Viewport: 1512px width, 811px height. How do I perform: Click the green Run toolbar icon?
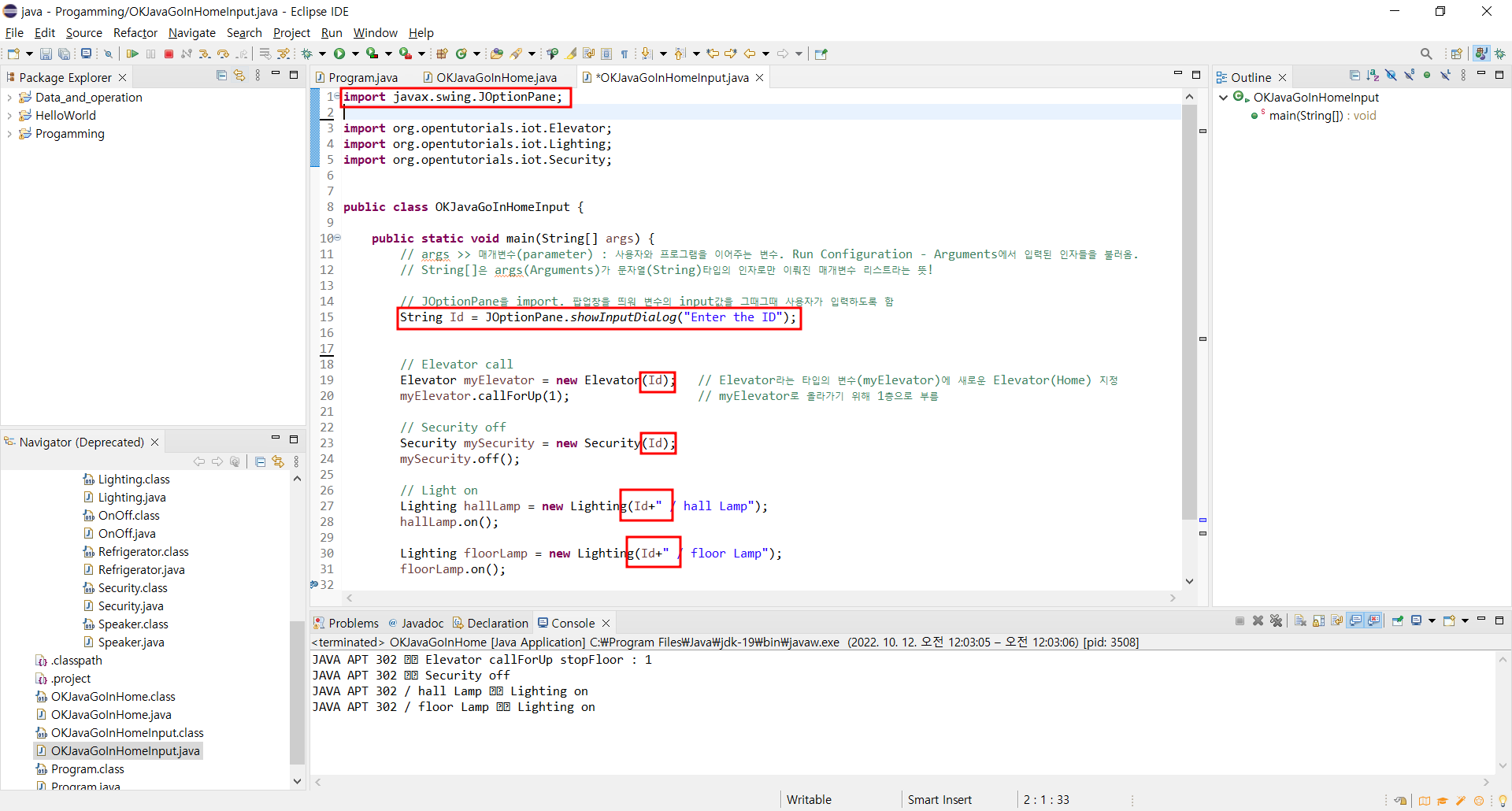click(x=339, y=54)
